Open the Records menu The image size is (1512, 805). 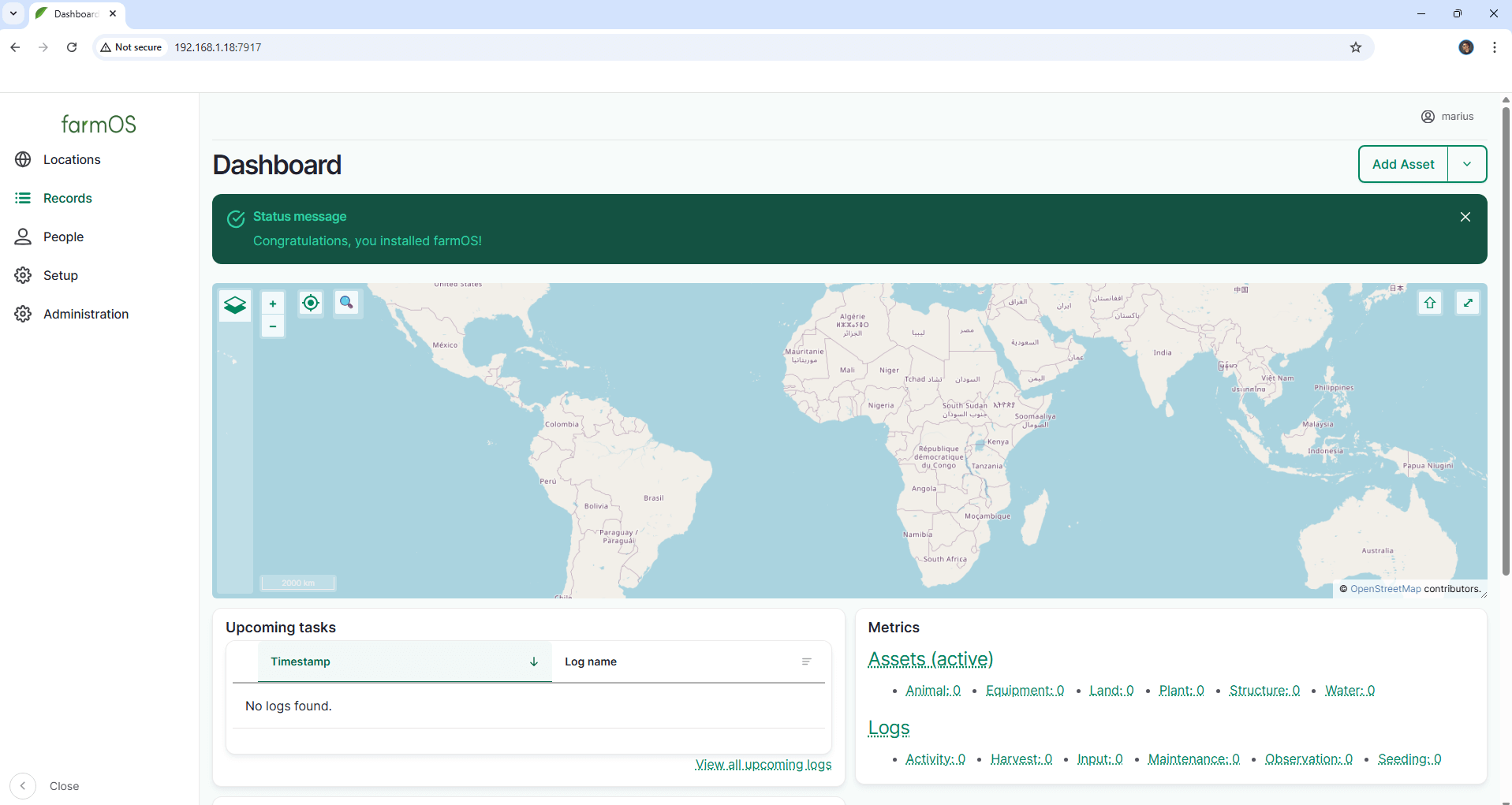68,198
